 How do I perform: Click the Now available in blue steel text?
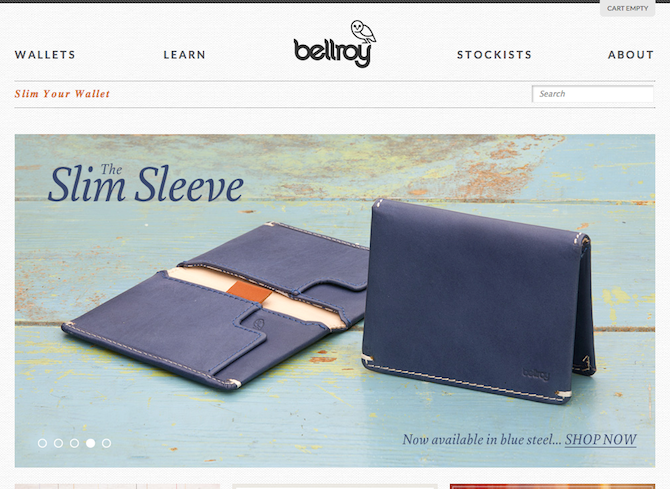(482, 439)
